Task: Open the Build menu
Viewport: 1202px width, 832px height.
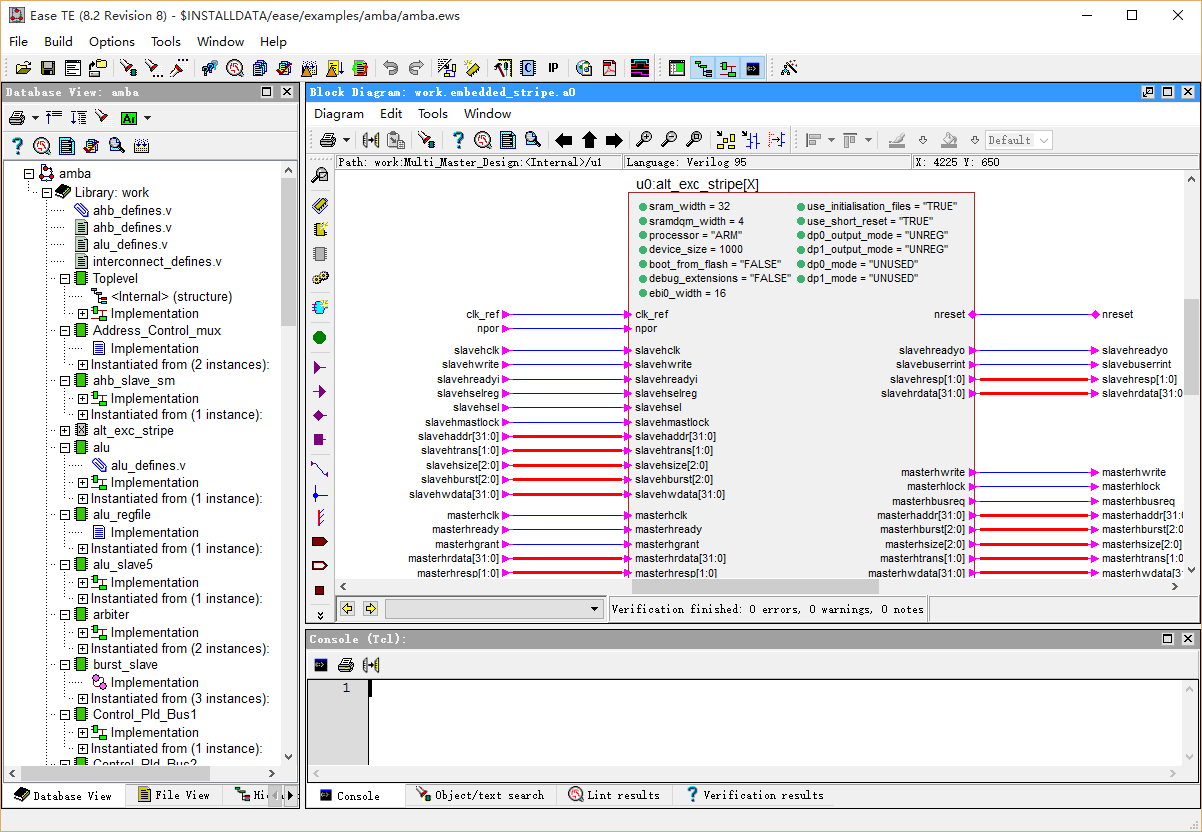Action: tap(58, 41)
